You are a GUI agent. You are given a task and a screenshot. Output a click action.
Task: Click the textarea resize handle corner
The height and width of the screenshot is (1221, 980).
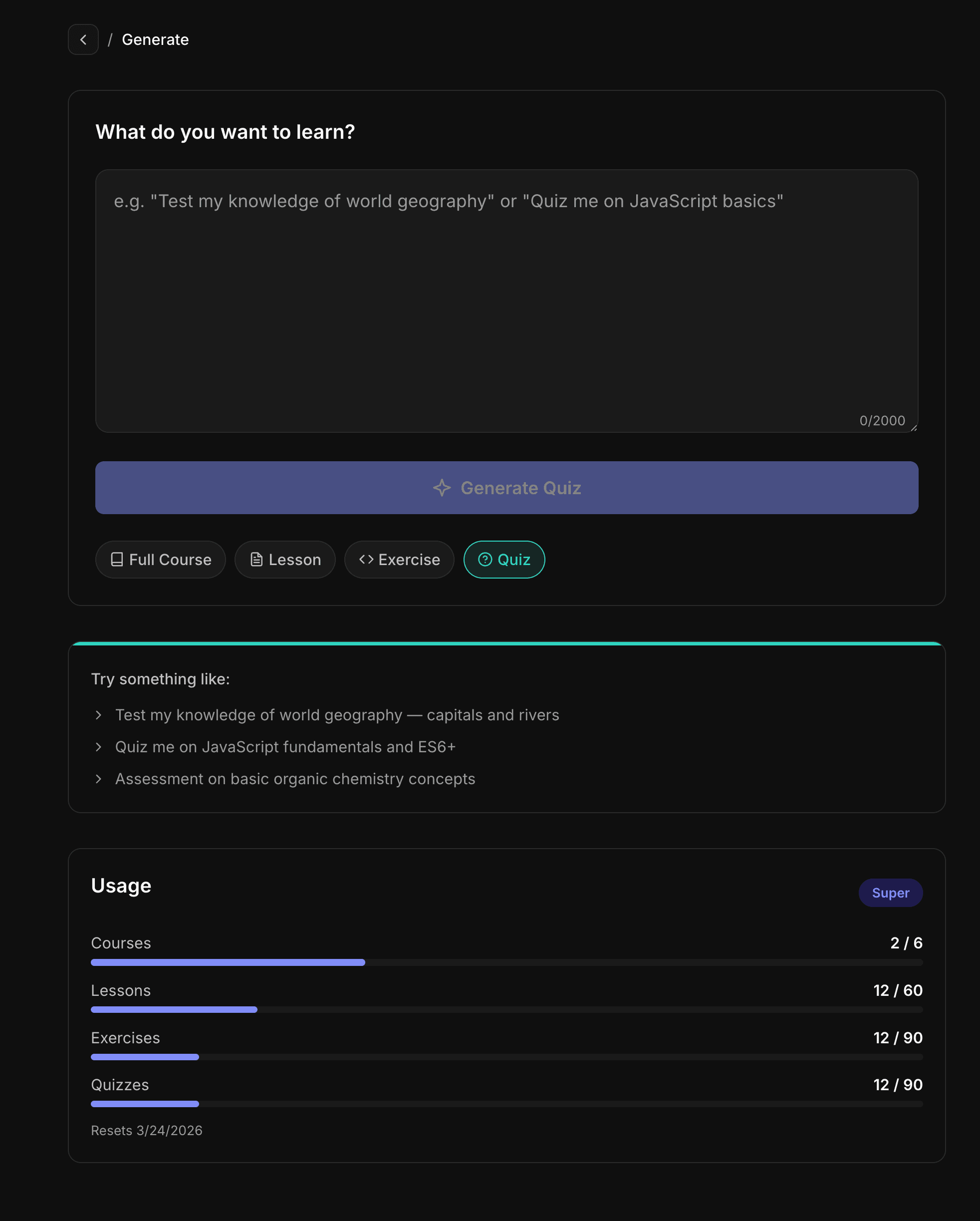pos(913,428)
